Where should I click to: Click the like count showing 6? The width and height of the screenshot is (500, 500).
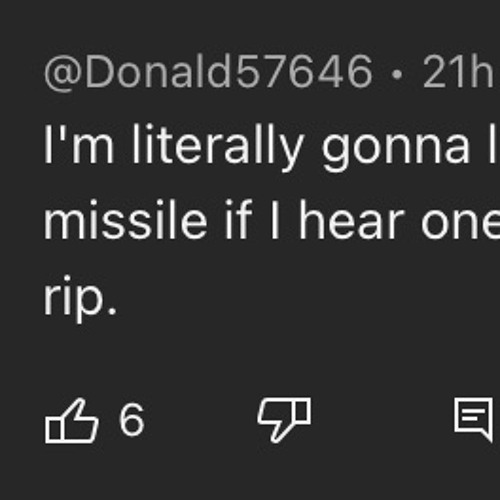[x=132, y=420]
